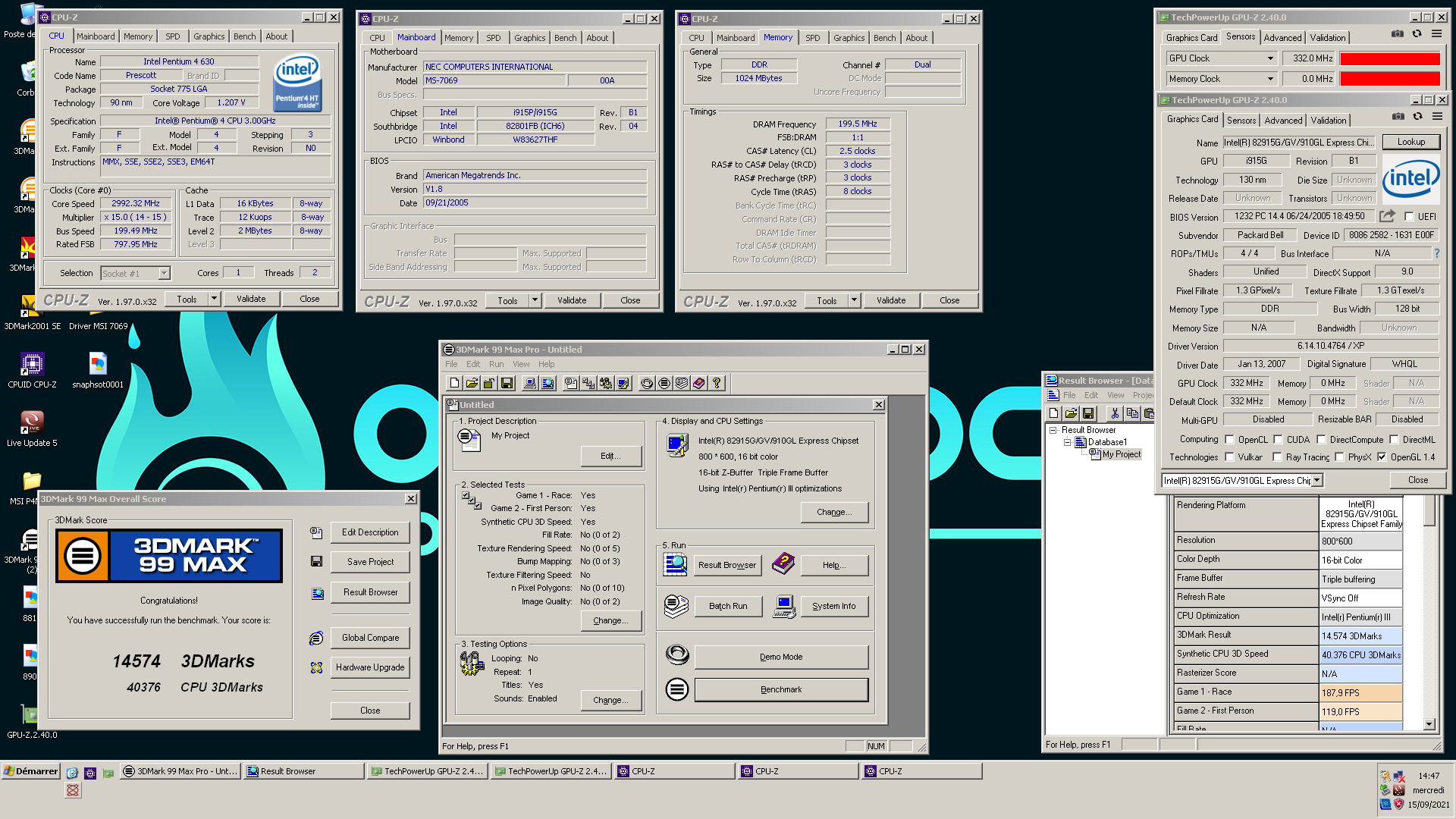1456x819 pixels.
Task: Click Cut scissors icon in Result Browser toolbar
Action: point(1115,413)
